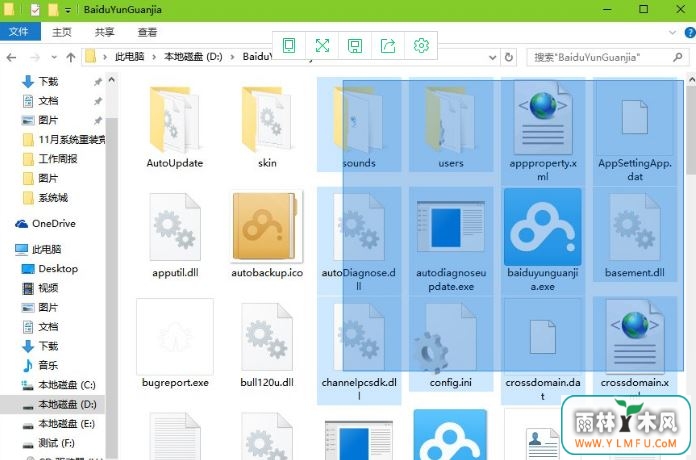Screen dimensions: 696x460
Task: Click the file list scroll up arrow
Action: click(x=692, y=80)
